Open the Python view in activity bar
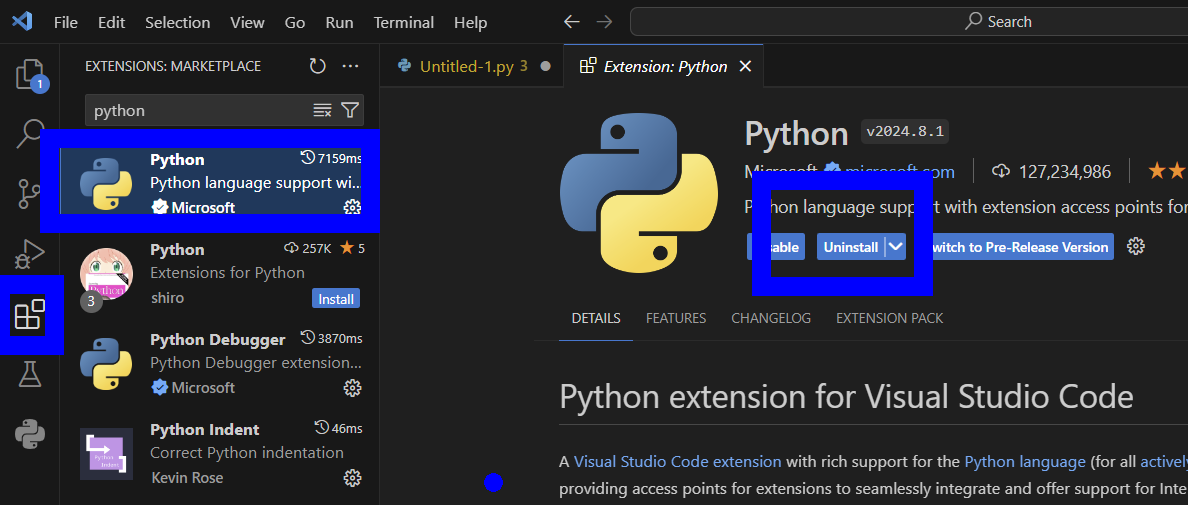The image size is (1188, 505). pos(30,434)
